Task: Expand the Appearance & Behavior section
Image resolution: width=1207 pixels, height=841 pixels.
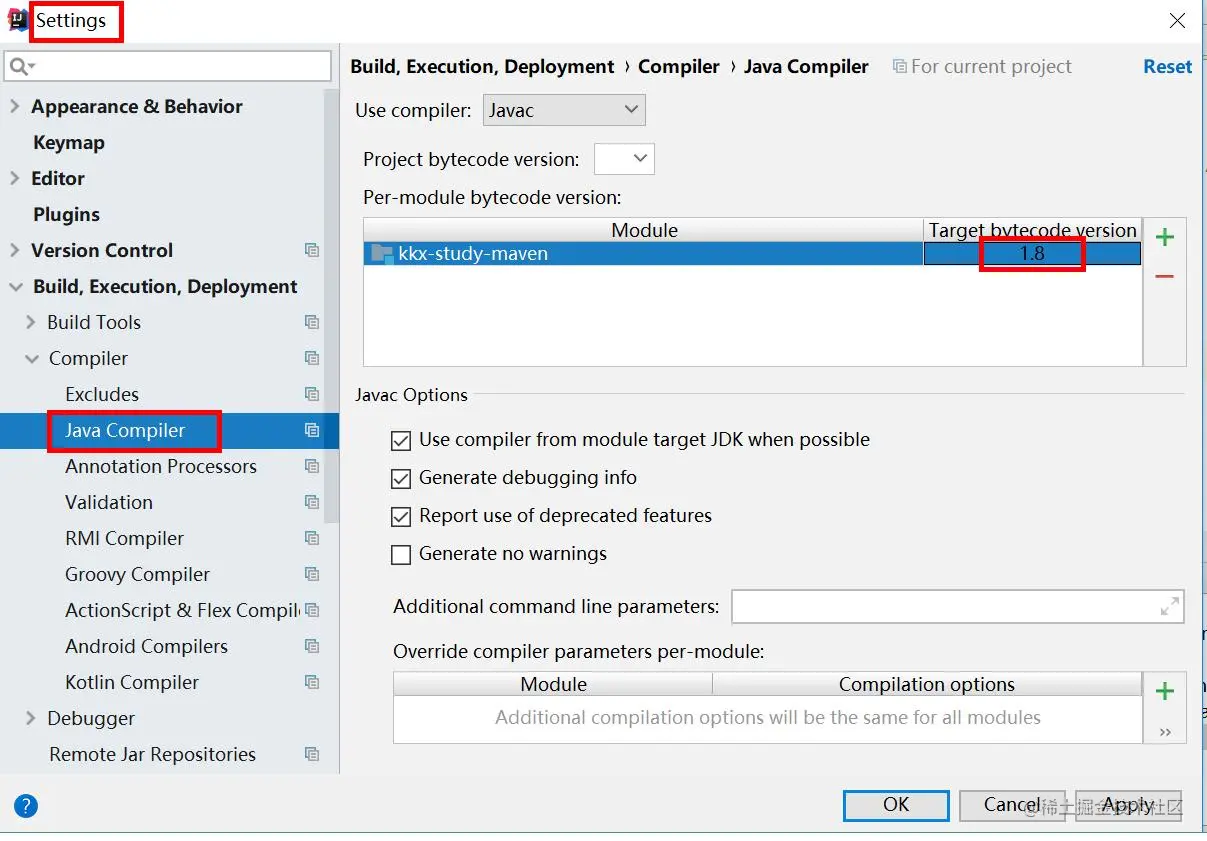Action: [14, 106]
